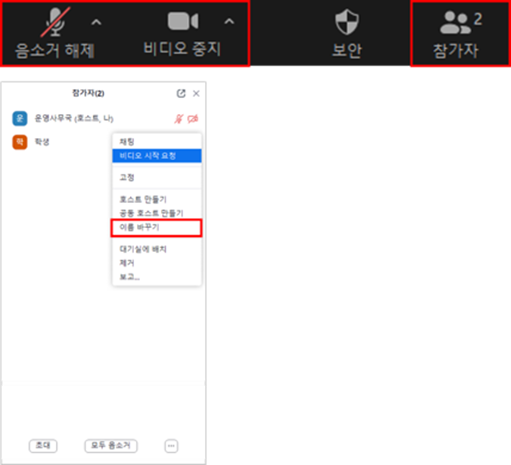The height and width of the screenshot is (465, 511).
Task: Unmute using the 음소거 해제 microphone icon
Action: click(x=55, y=22)
